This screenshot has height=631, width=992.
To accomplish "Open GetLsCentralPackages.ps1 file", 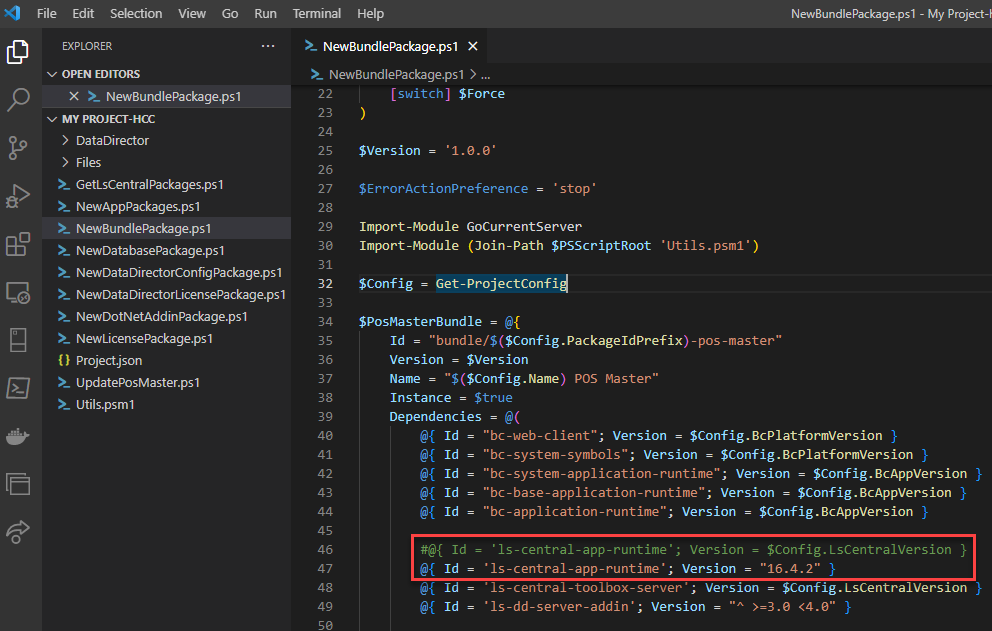I will (149, 184).
